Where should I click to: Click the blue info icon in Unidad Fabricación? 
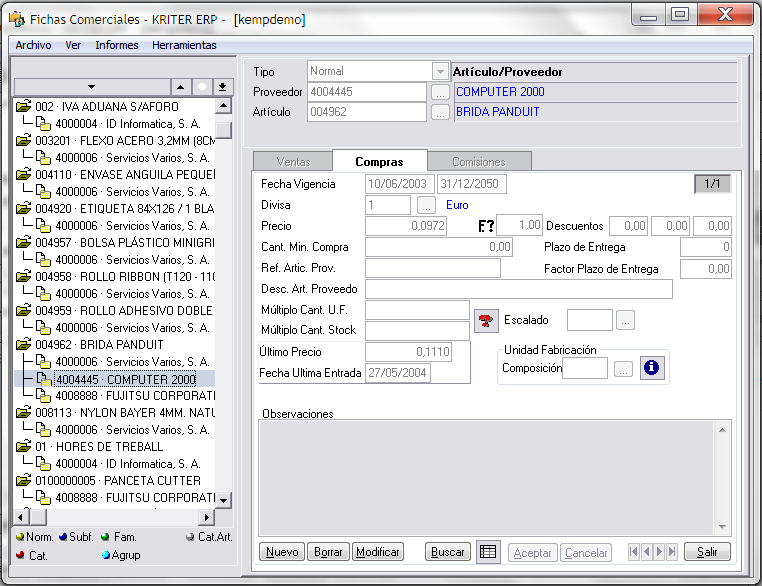[651, 368]
